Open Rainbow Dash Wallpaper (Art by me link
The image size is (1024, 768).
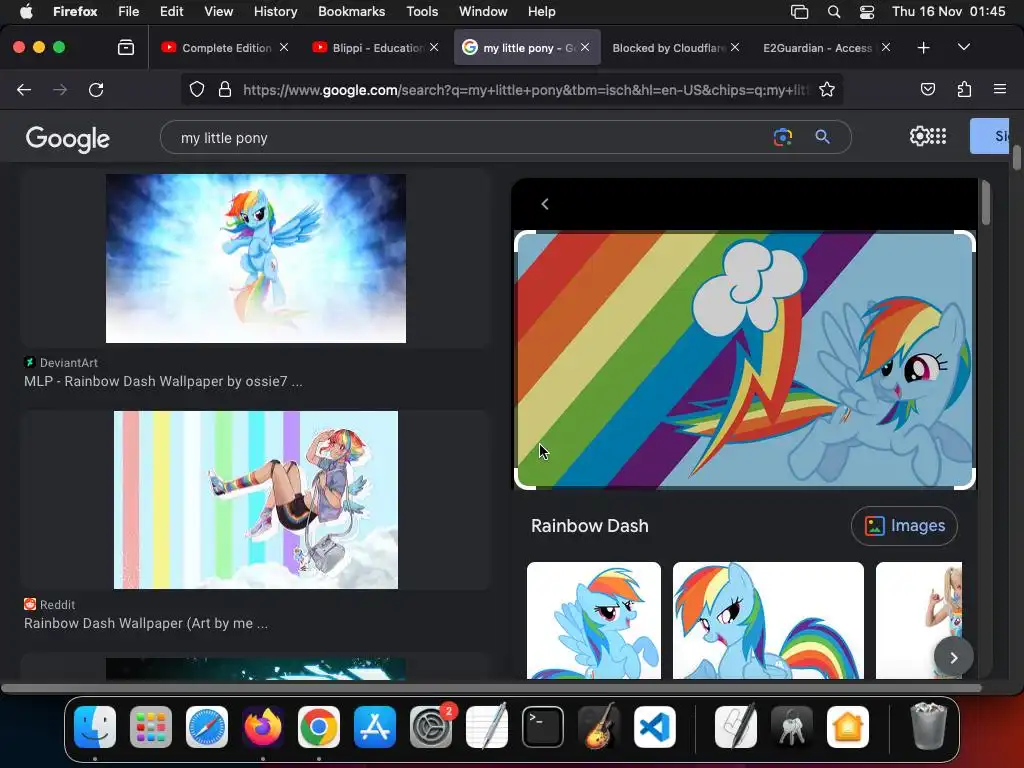(x=146, y=623)
